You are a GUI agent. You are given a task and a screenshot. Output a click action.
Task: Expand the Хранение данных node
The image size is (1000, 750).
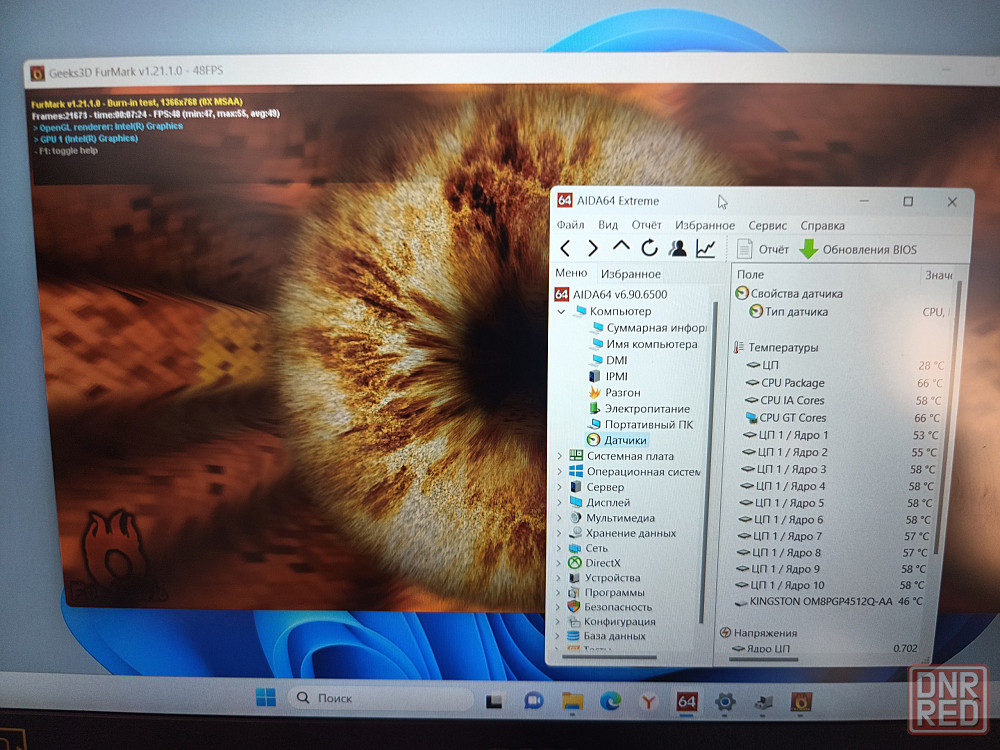point(559,533)
